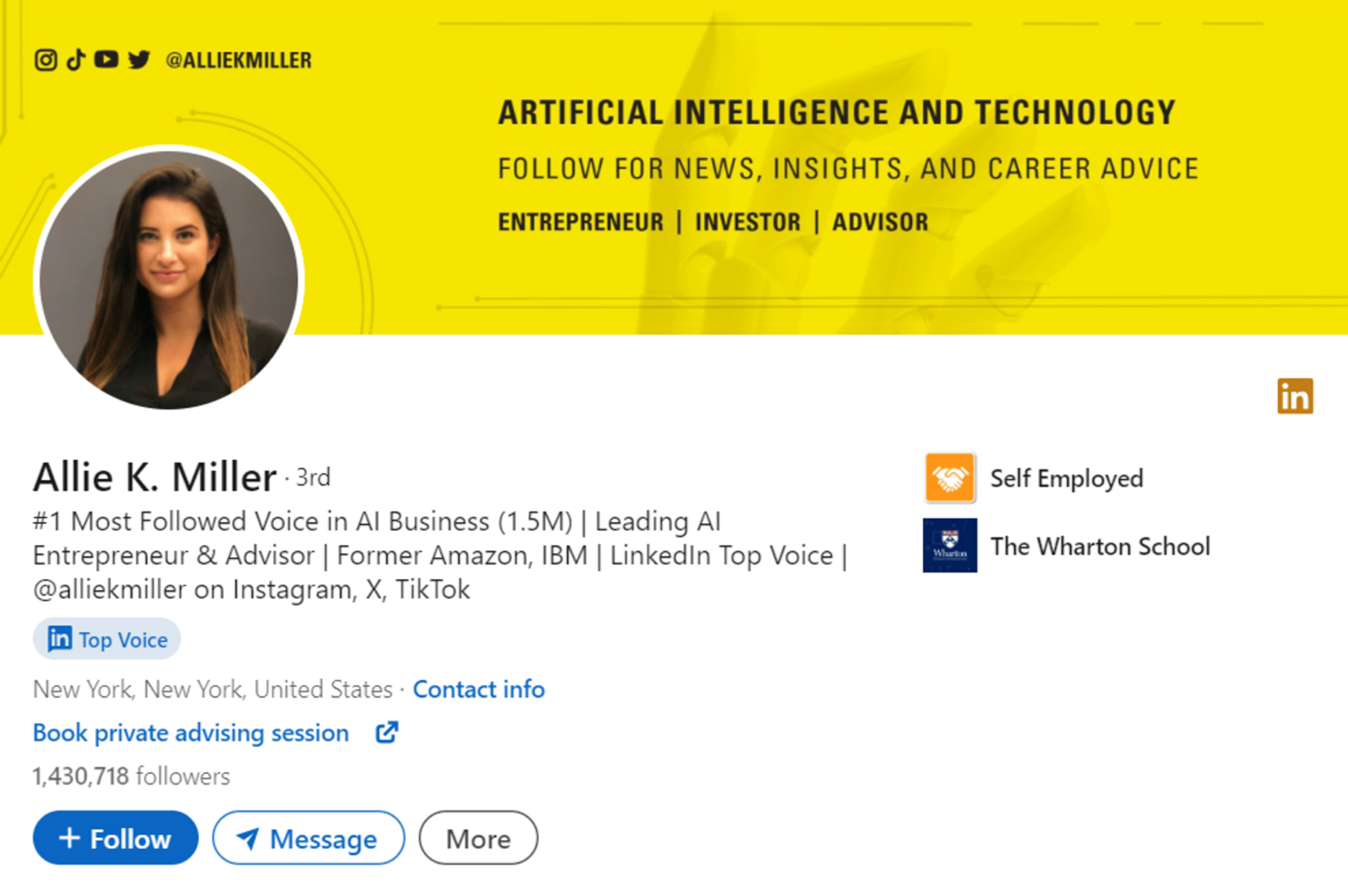1348x896 pixels.
Task: Open the circular profile photo
Action: (x=168, y=279)
